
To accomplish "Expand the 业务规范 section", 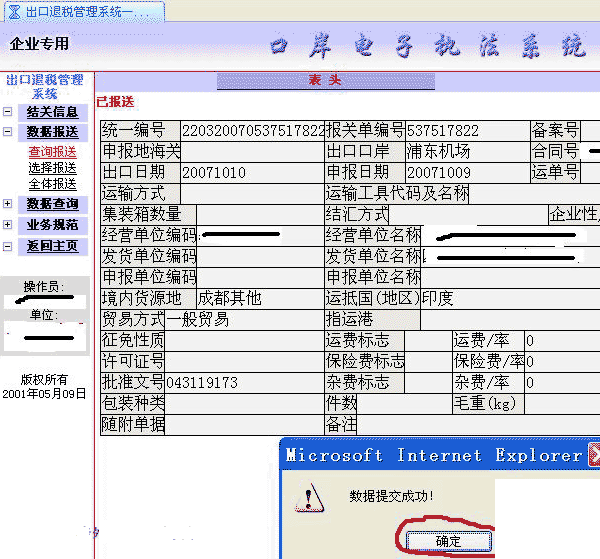I will 7,224.
